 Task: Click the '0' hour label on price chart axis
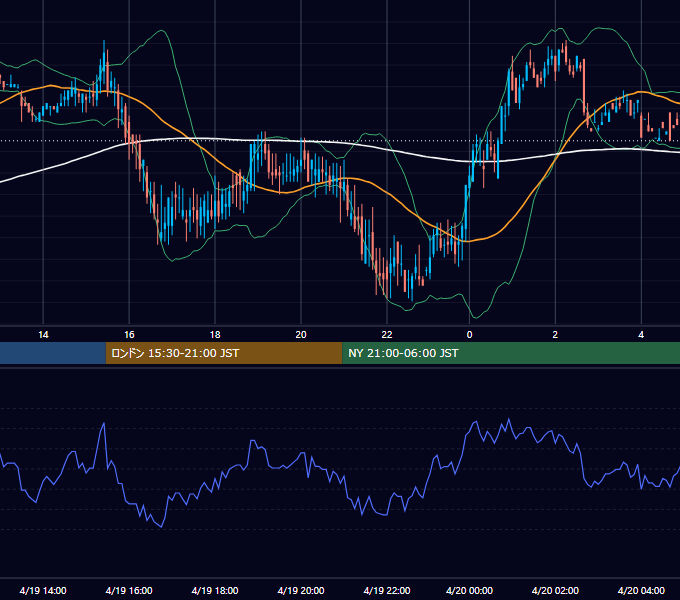click(469, 335)
